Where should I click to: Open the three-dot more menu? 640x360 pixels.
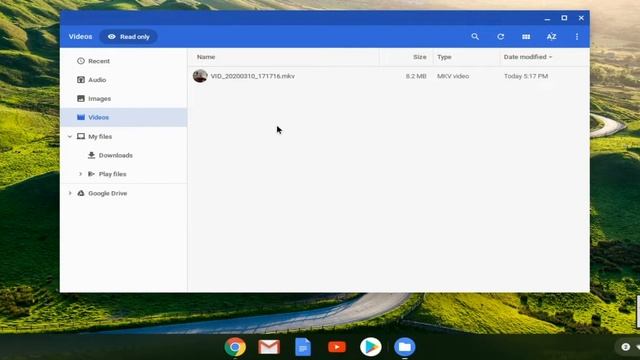(577, 37)
